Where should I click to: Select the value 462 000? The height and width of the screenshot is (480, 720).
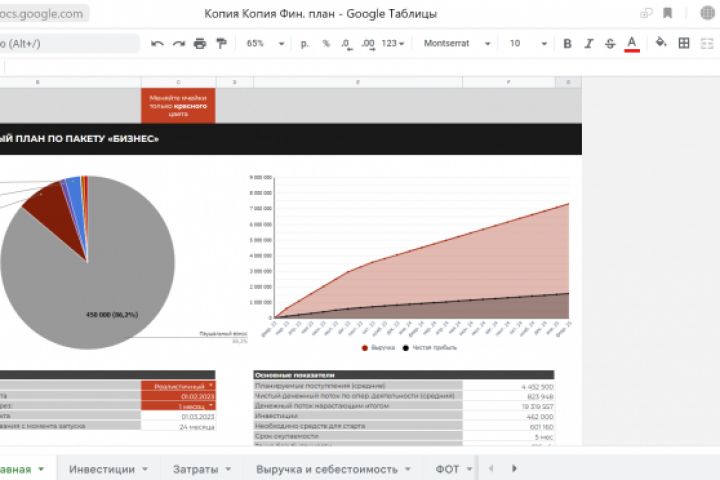coord(508,417)
